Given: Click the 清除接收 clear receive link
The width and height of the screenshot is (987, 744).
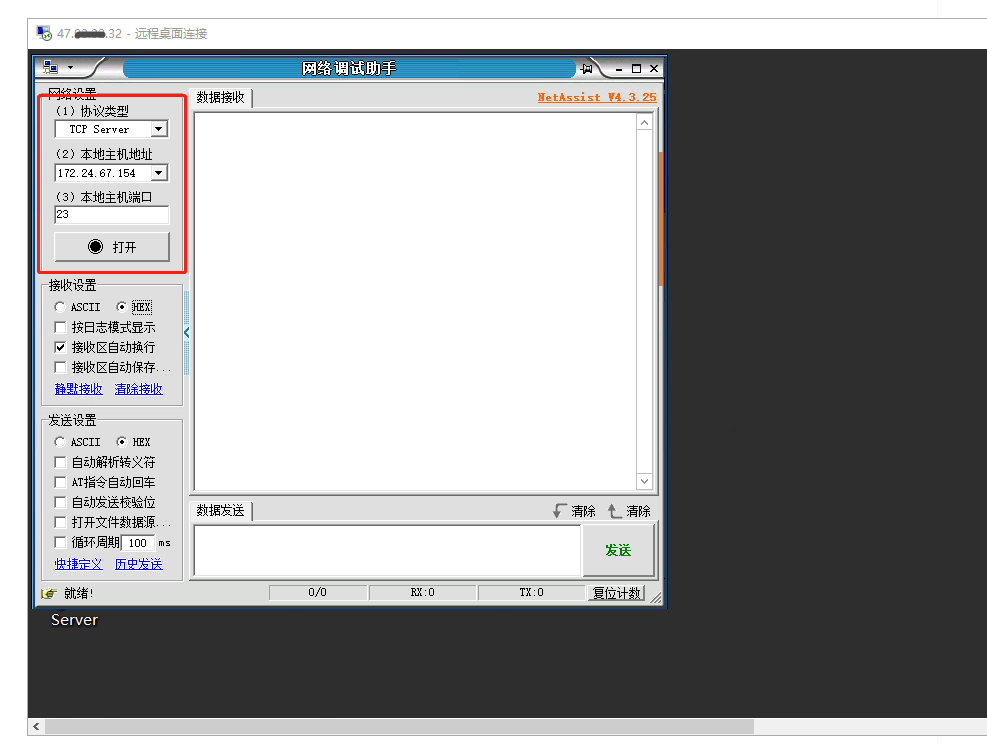Looking at the screenshot, I should tap(138, 389).
